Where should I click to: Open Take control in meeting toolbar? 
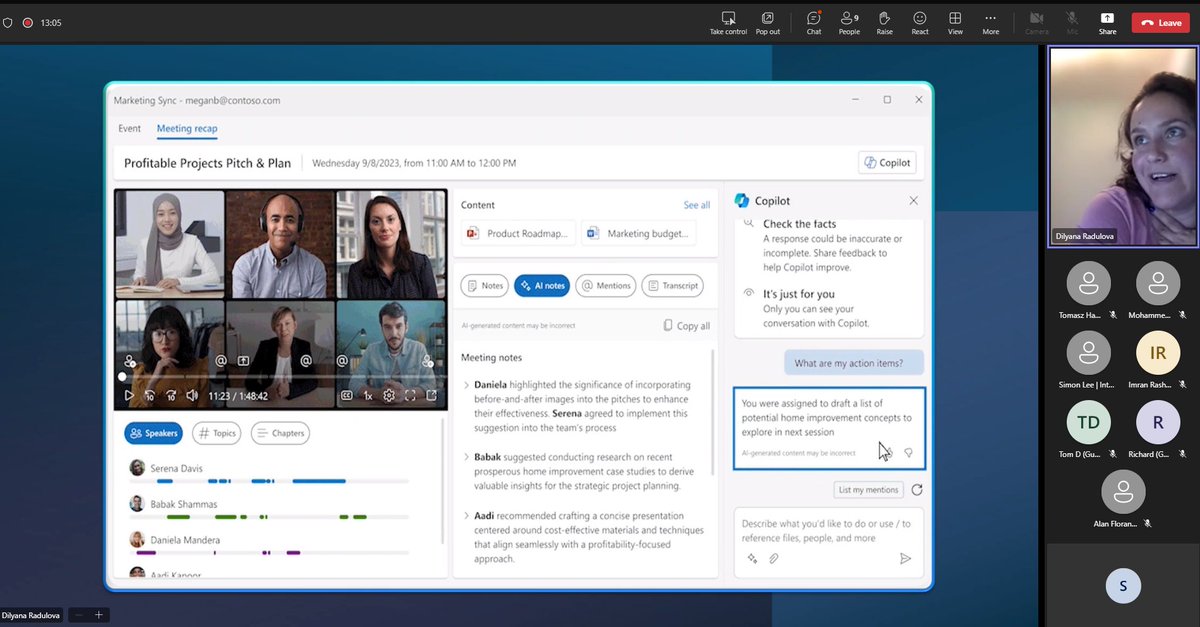point(728,22)
